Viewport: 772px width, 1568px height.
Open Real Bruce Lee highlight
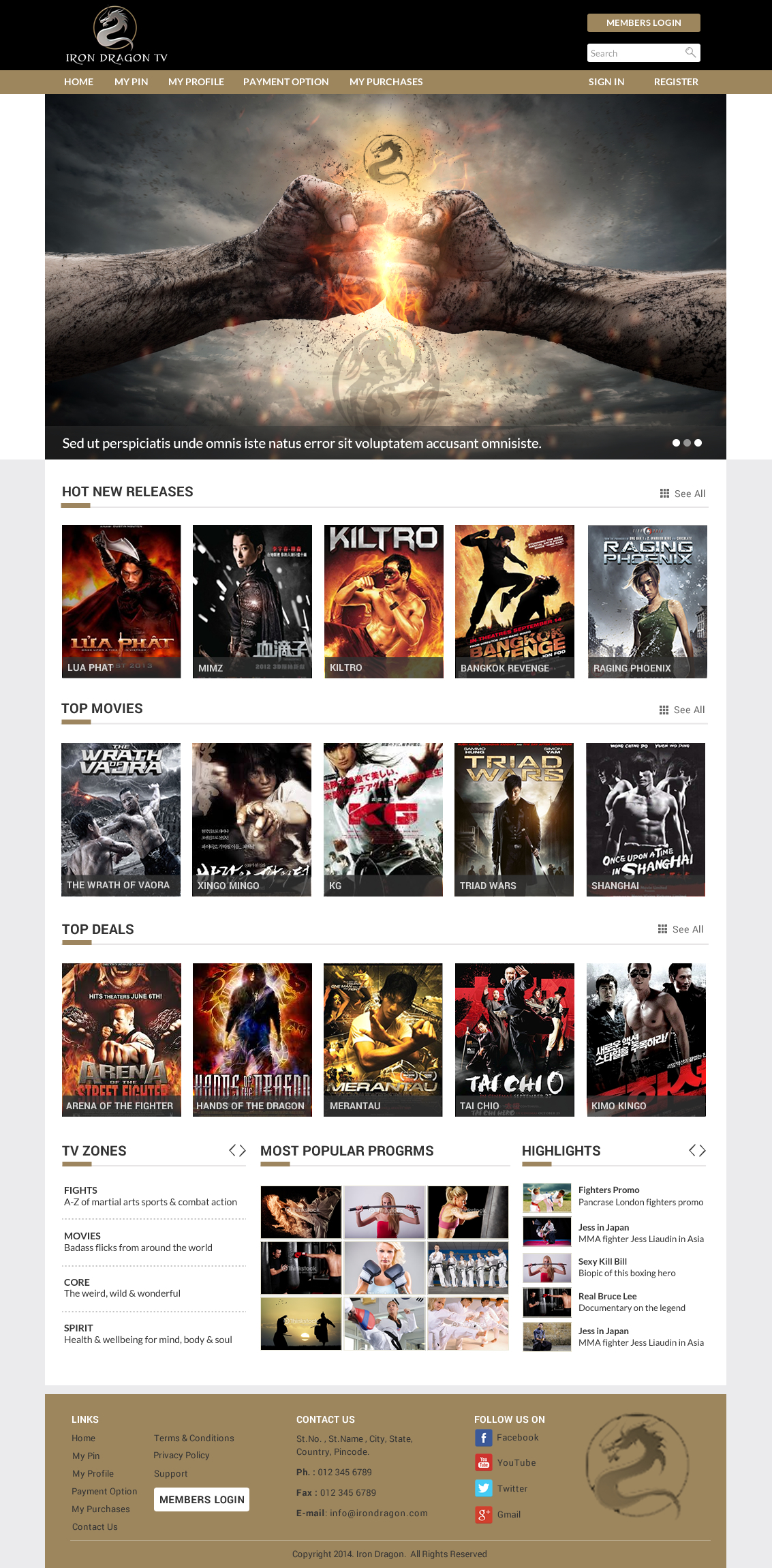tap(632, 1302)
